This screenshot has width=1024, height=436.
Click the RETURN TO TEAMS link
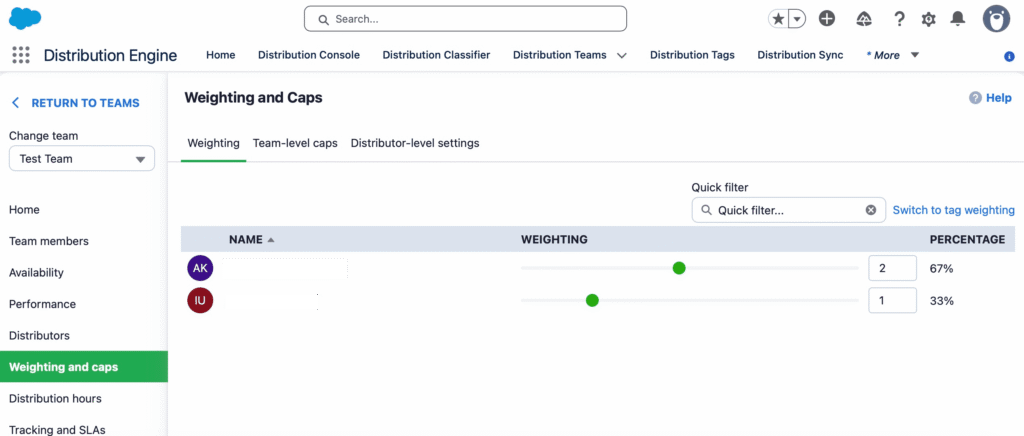86,103
